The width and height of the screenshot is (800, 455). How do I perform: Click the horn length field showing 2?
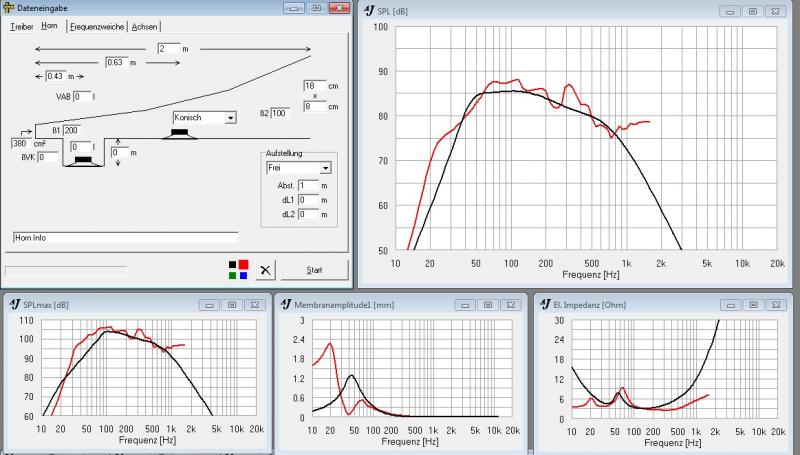point(168,48)
